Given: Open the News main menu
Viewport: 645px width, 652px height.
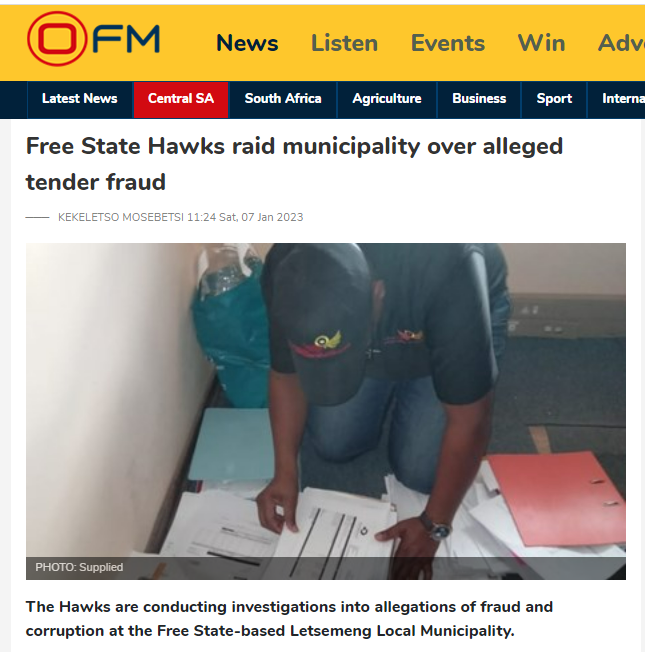Looking at the screenshot, I should [x=247, y=43].
